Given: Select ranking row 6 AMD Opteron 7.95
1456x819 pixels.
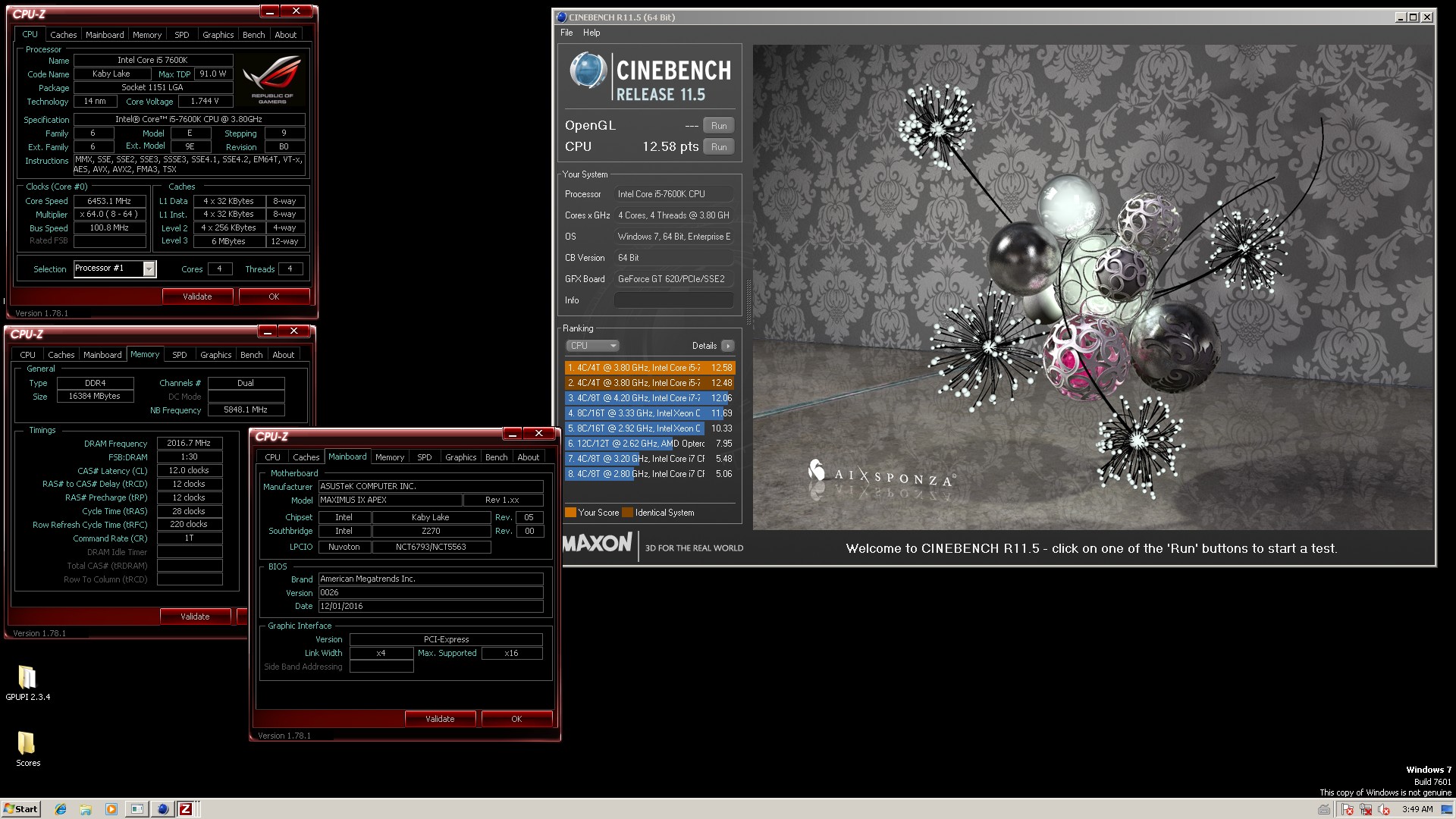Looking at the screenshot, I should (649, 444).
